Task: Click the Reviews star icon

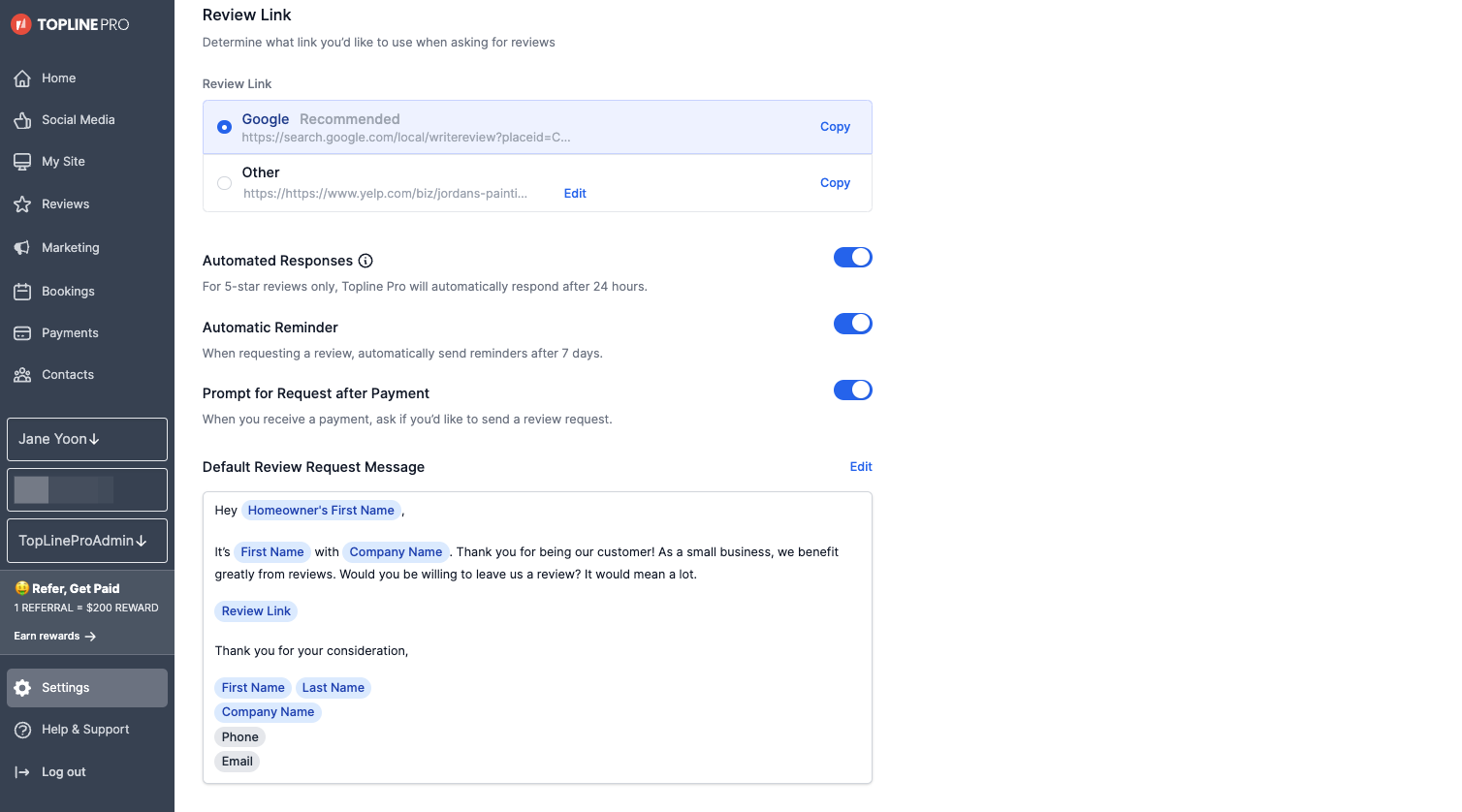Action: tap(22, 204)
